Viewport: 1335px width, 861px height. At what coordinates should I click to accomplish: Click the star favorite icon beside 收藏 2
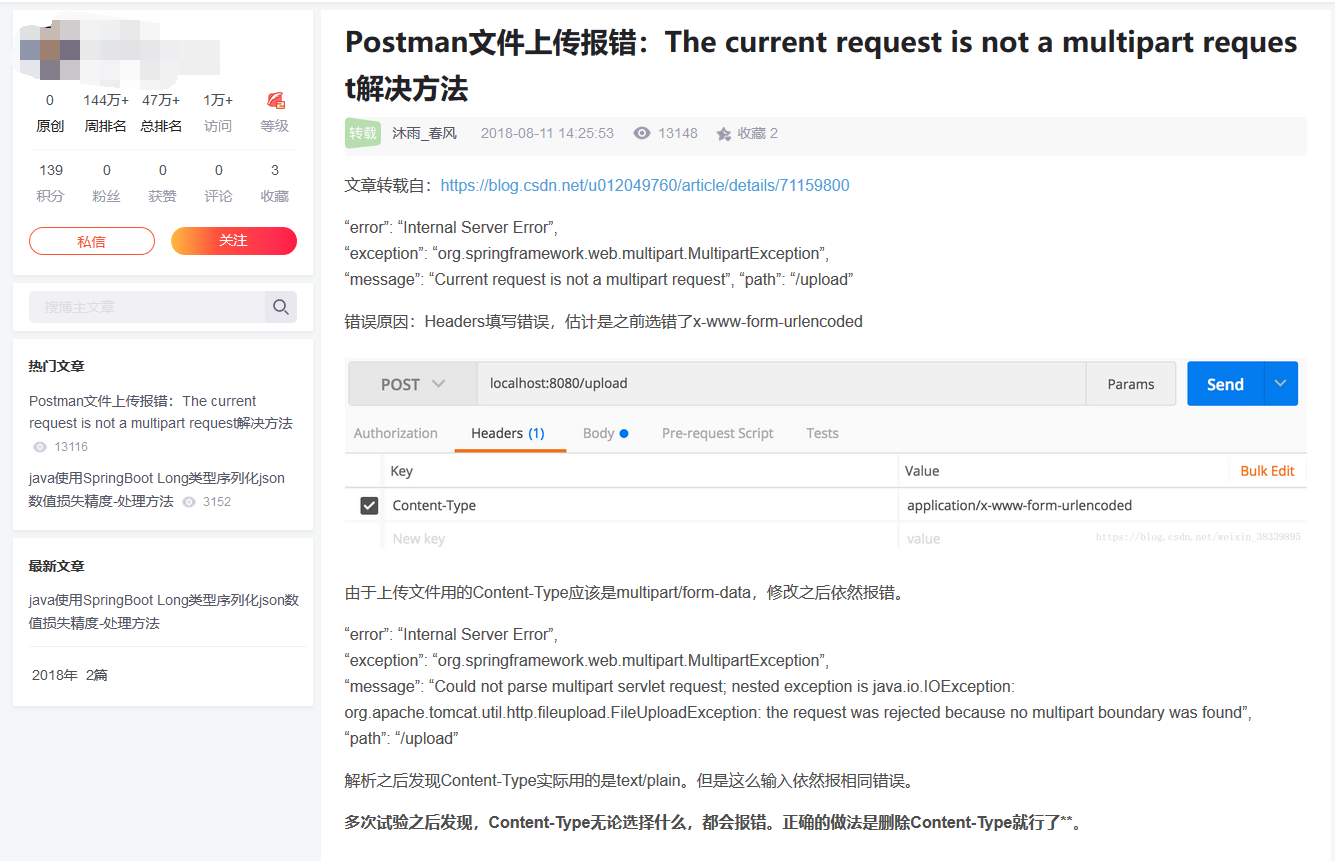723,134
